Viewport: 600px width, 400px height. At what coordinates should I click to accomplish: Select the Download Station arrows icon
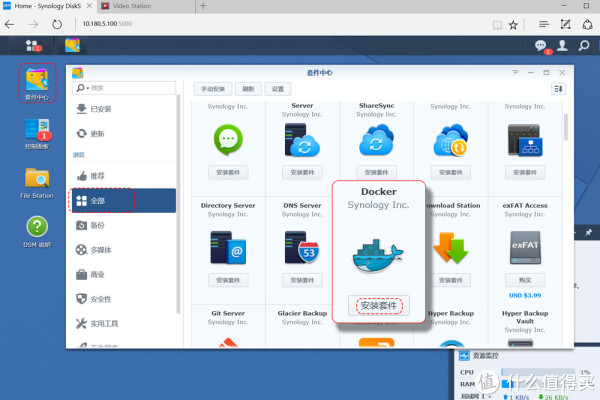point(451,248)
